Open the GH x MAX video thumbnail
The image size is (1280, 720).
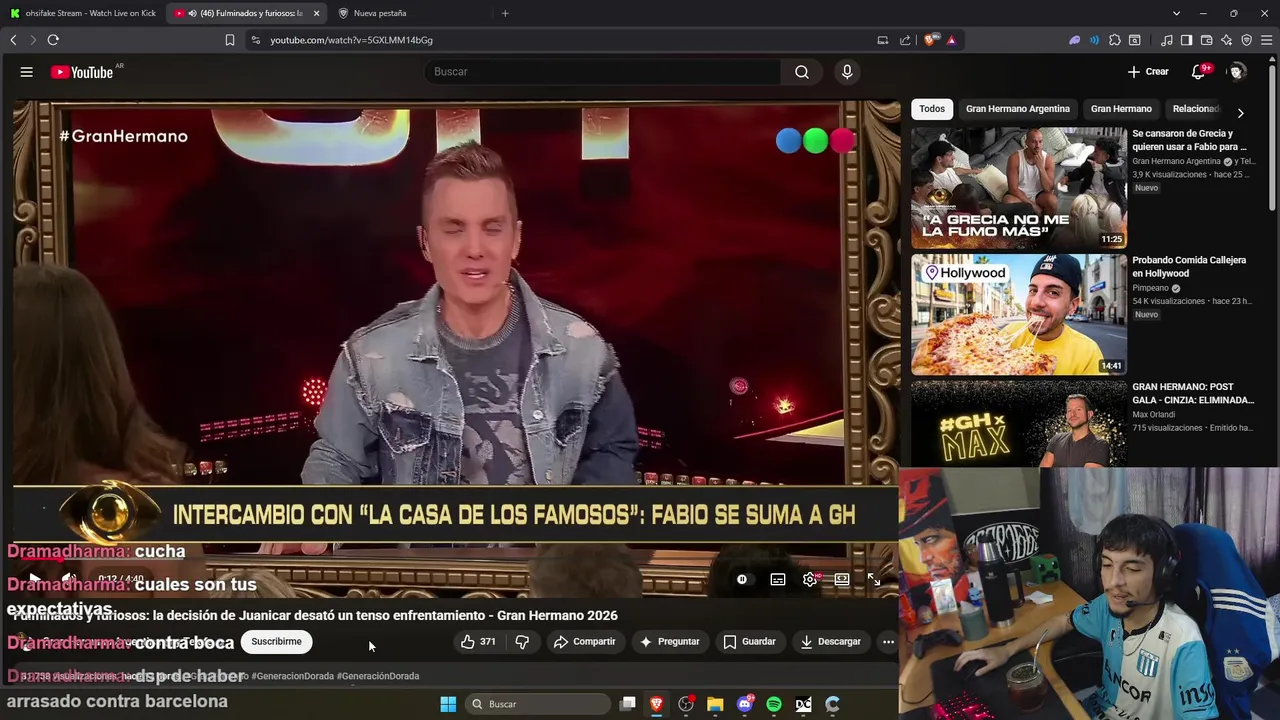[1019, 424]
